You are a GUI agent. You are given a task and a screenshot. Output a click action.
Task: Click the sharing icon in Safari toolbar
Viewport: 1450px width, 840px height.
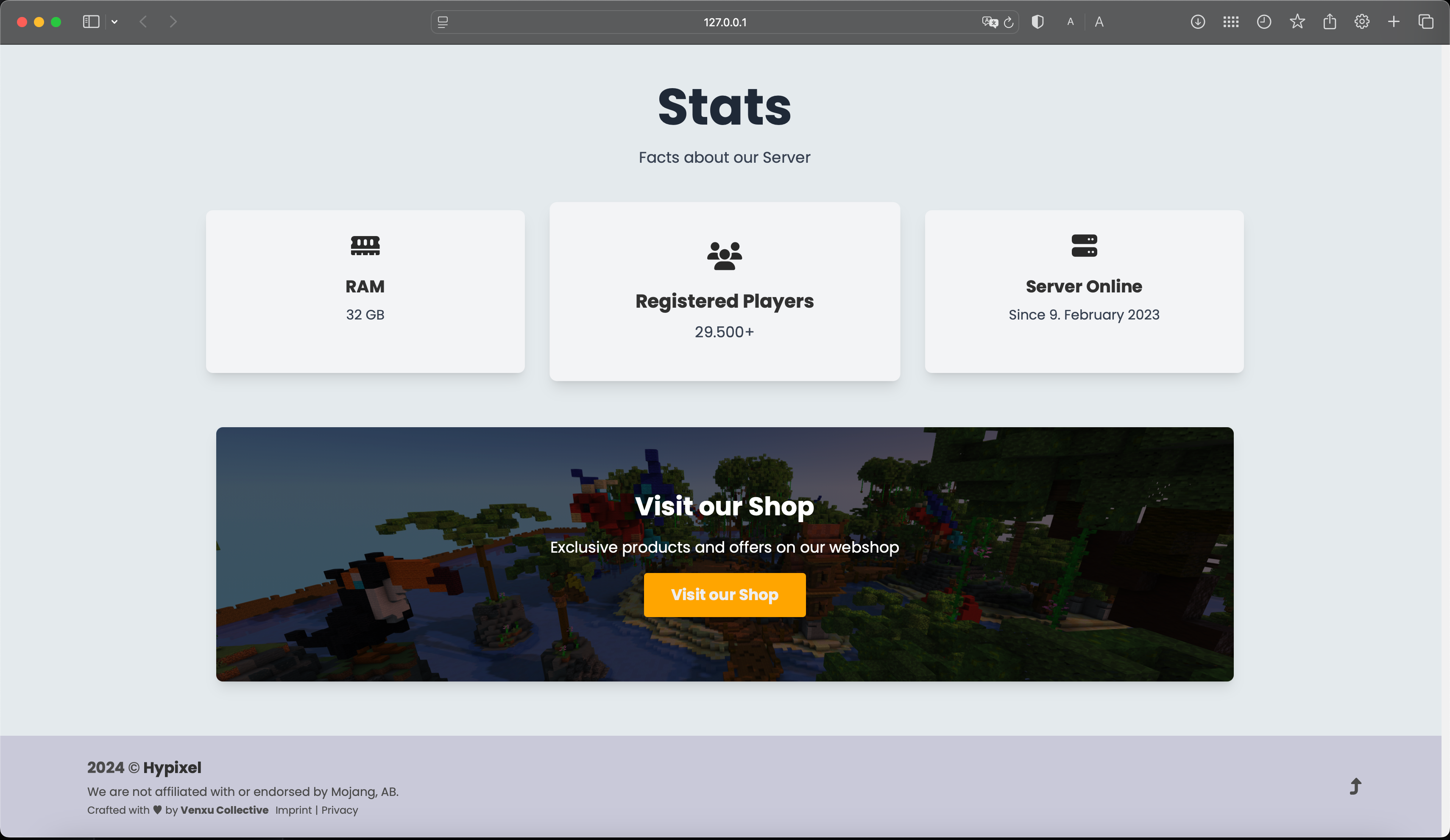tap(1331, 22)
